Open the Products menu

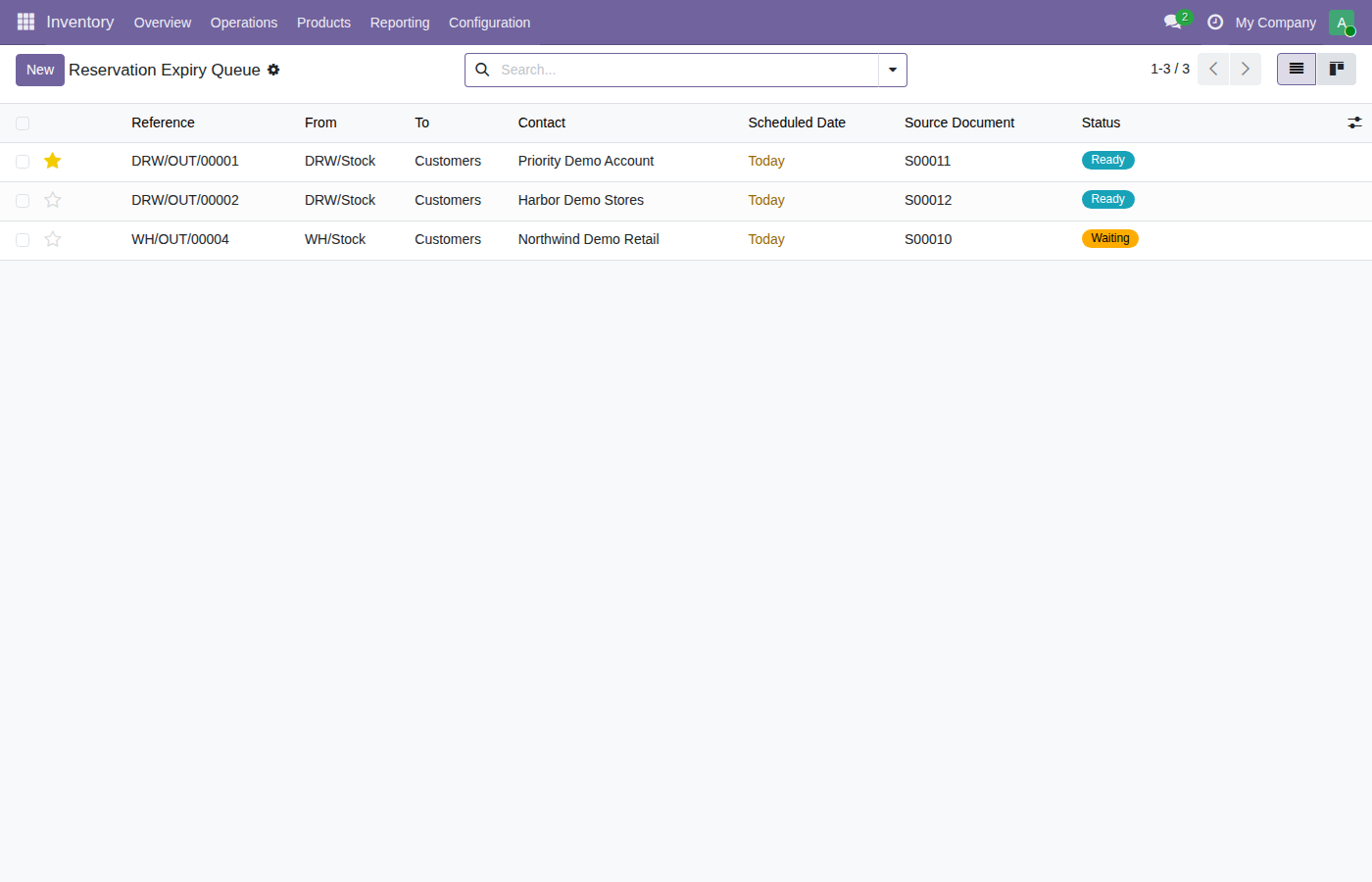coord(323,23)
